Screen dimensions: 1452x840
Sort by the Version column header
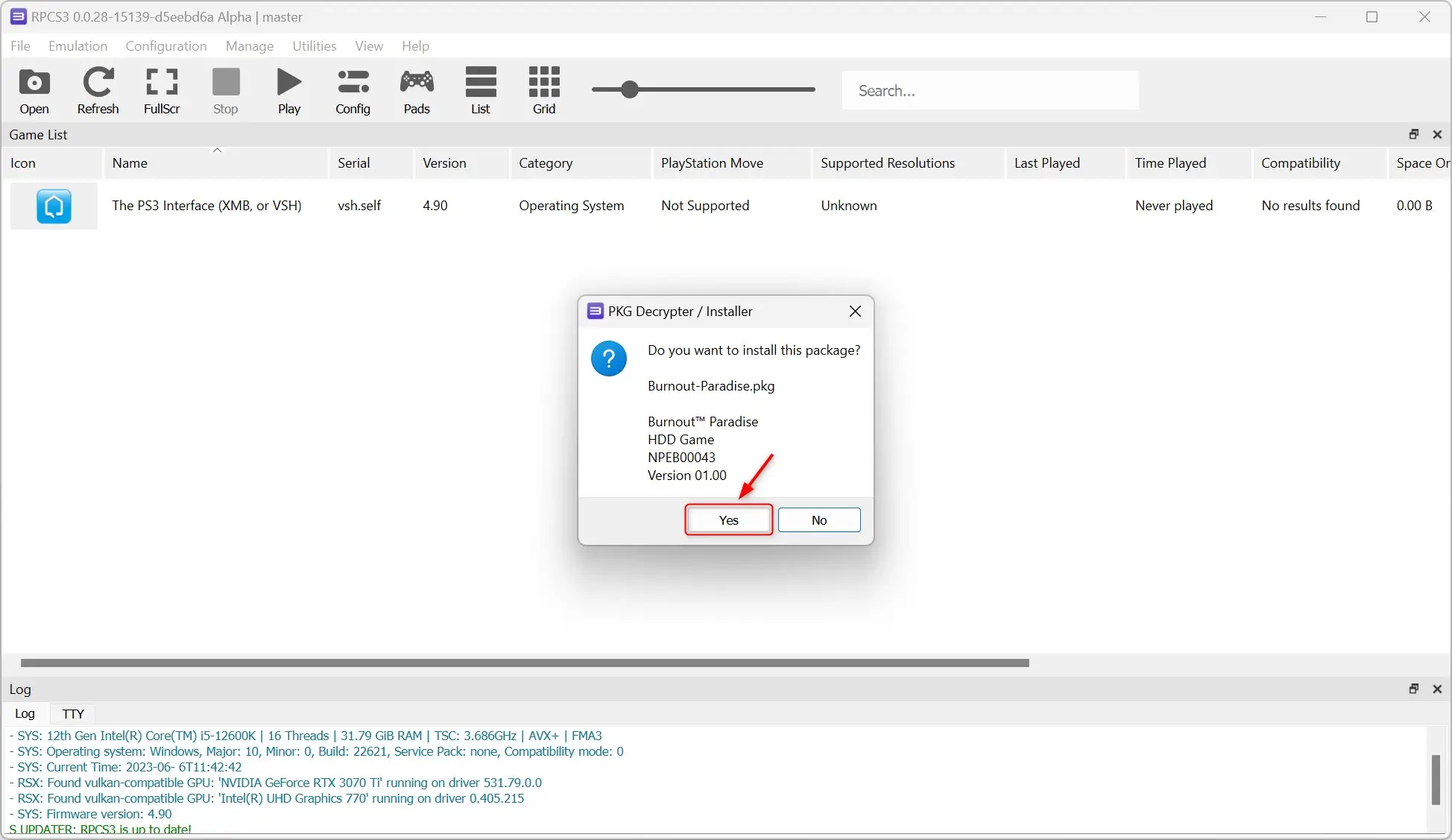click(462, 162)
